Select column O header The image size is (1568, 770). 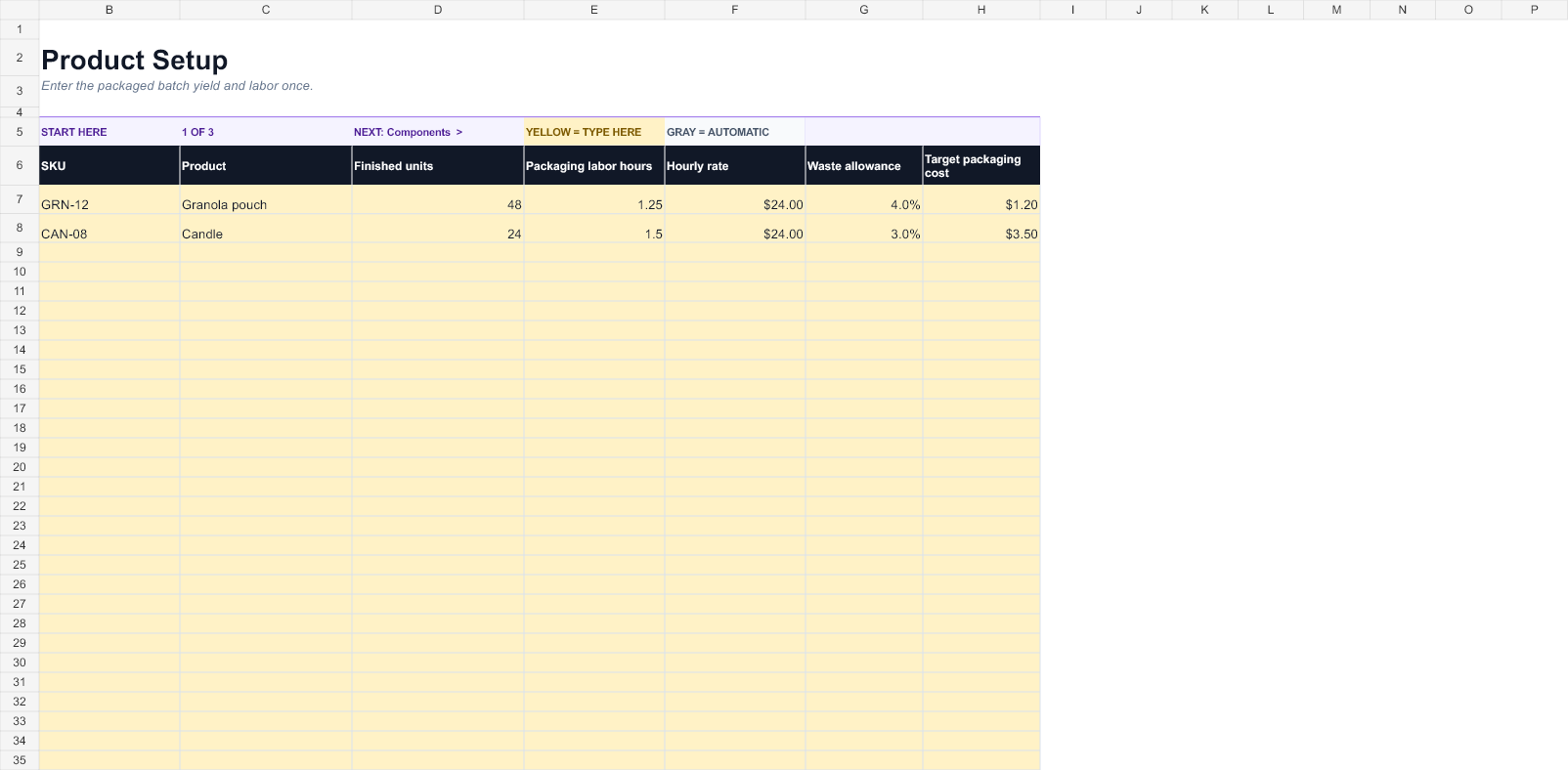click(x=1468, y=10)
